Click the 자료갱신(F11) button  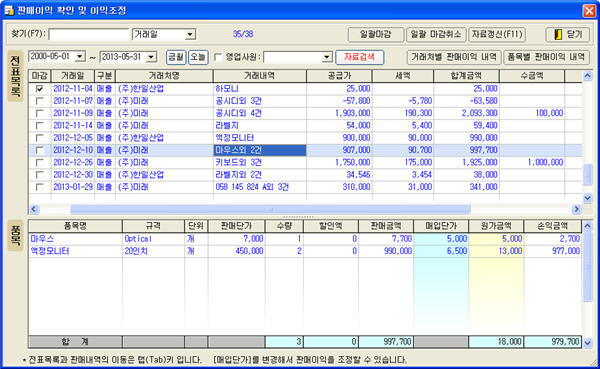point(497,34)
